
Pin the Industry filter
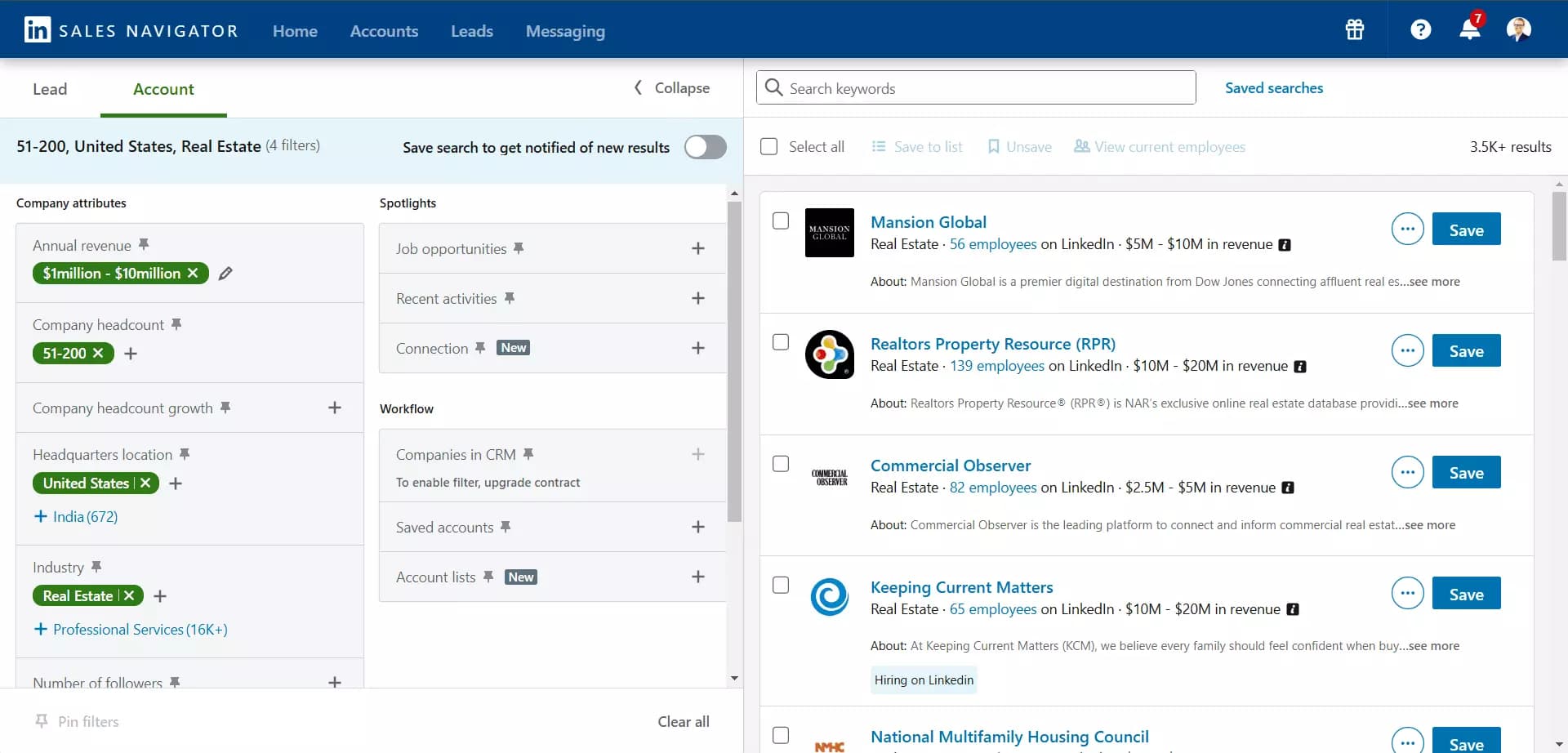pyautogui.click(x=96, y=566)
